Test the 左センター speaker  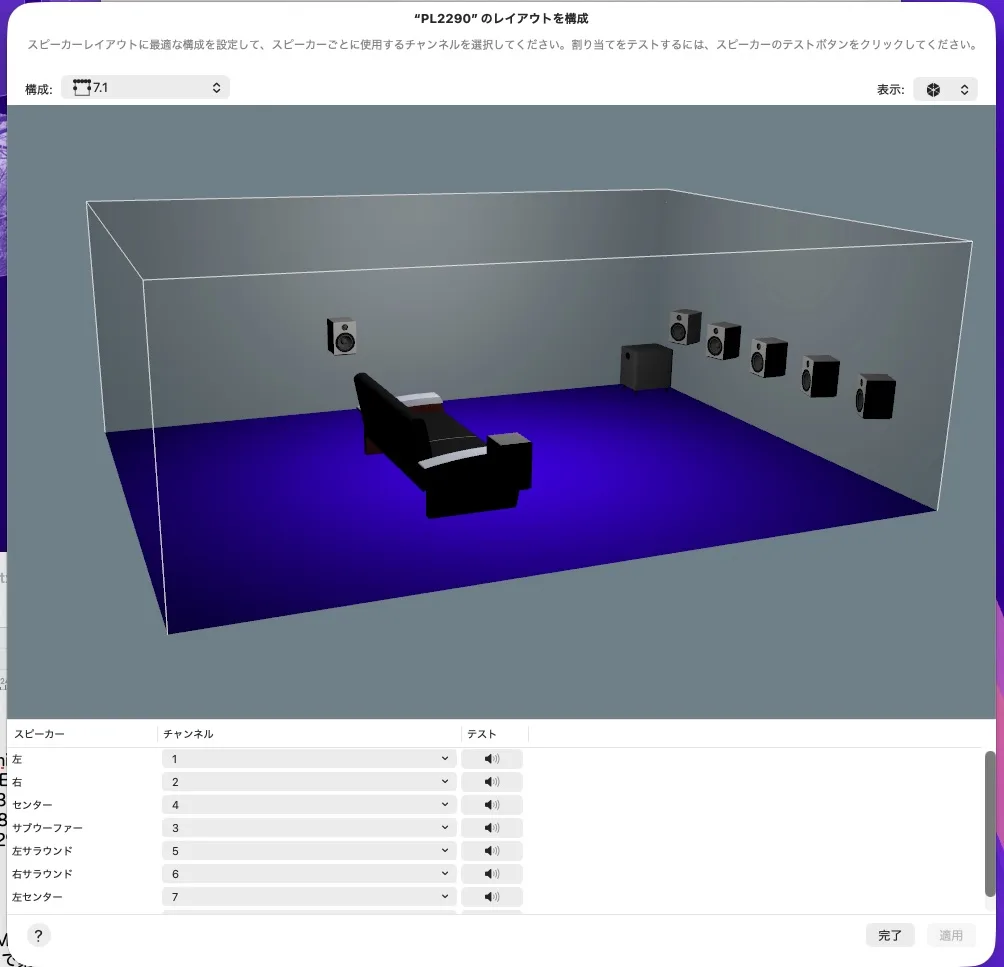tap(491, 897)
